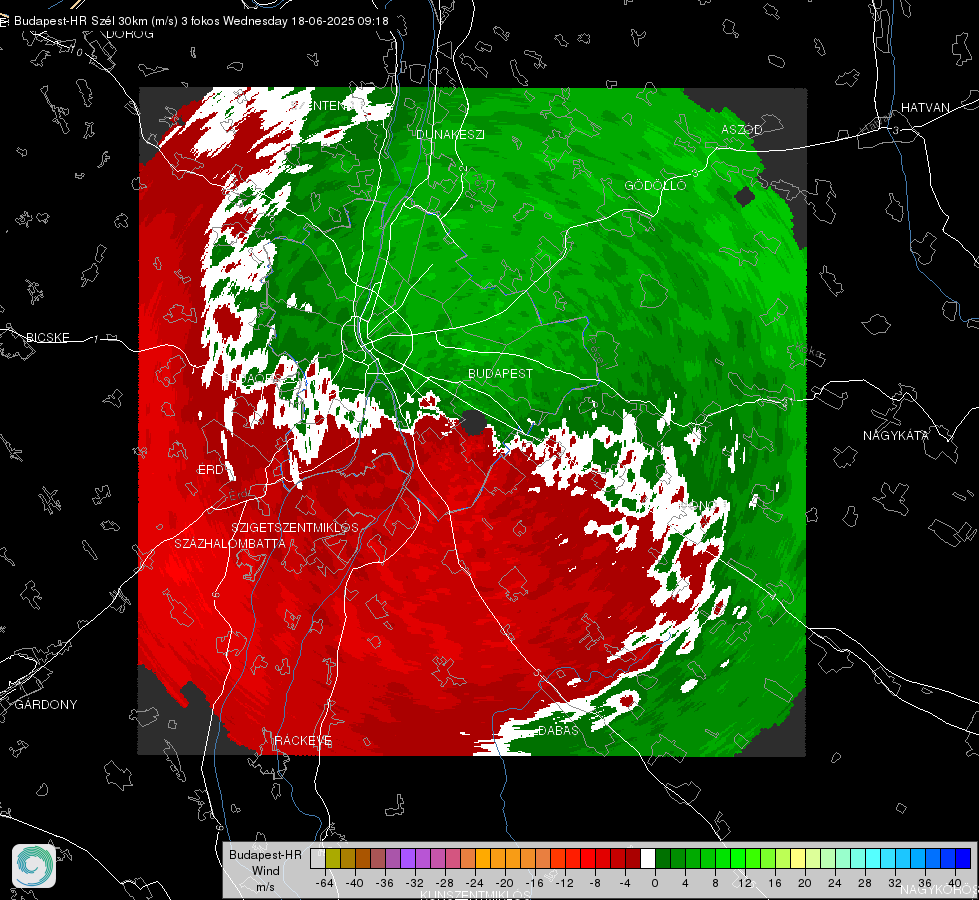979x900 pixels.
Task: Select the olive legend swatch above -64
Action: point(333,859)
